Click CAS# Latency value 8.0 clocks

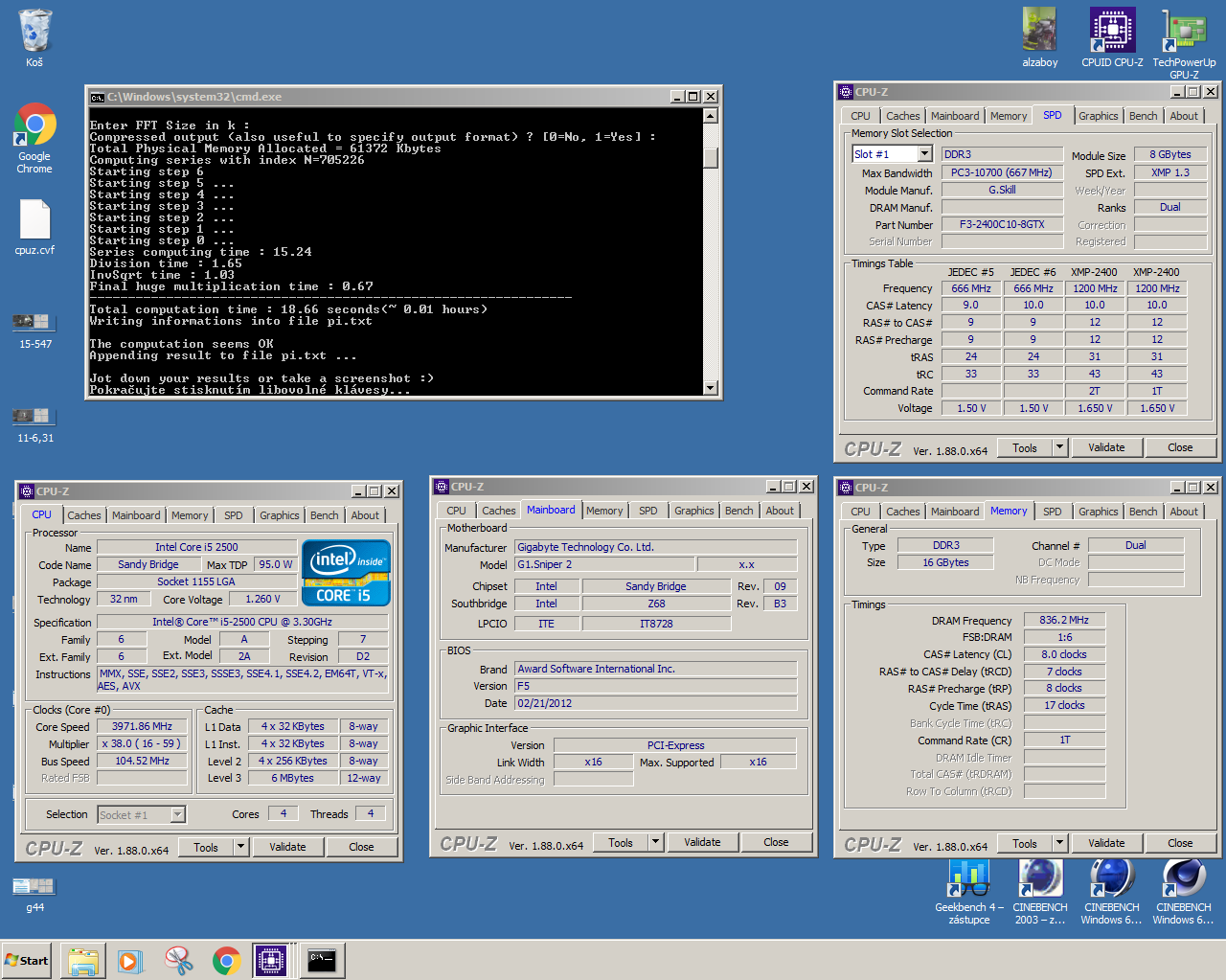1064,654
